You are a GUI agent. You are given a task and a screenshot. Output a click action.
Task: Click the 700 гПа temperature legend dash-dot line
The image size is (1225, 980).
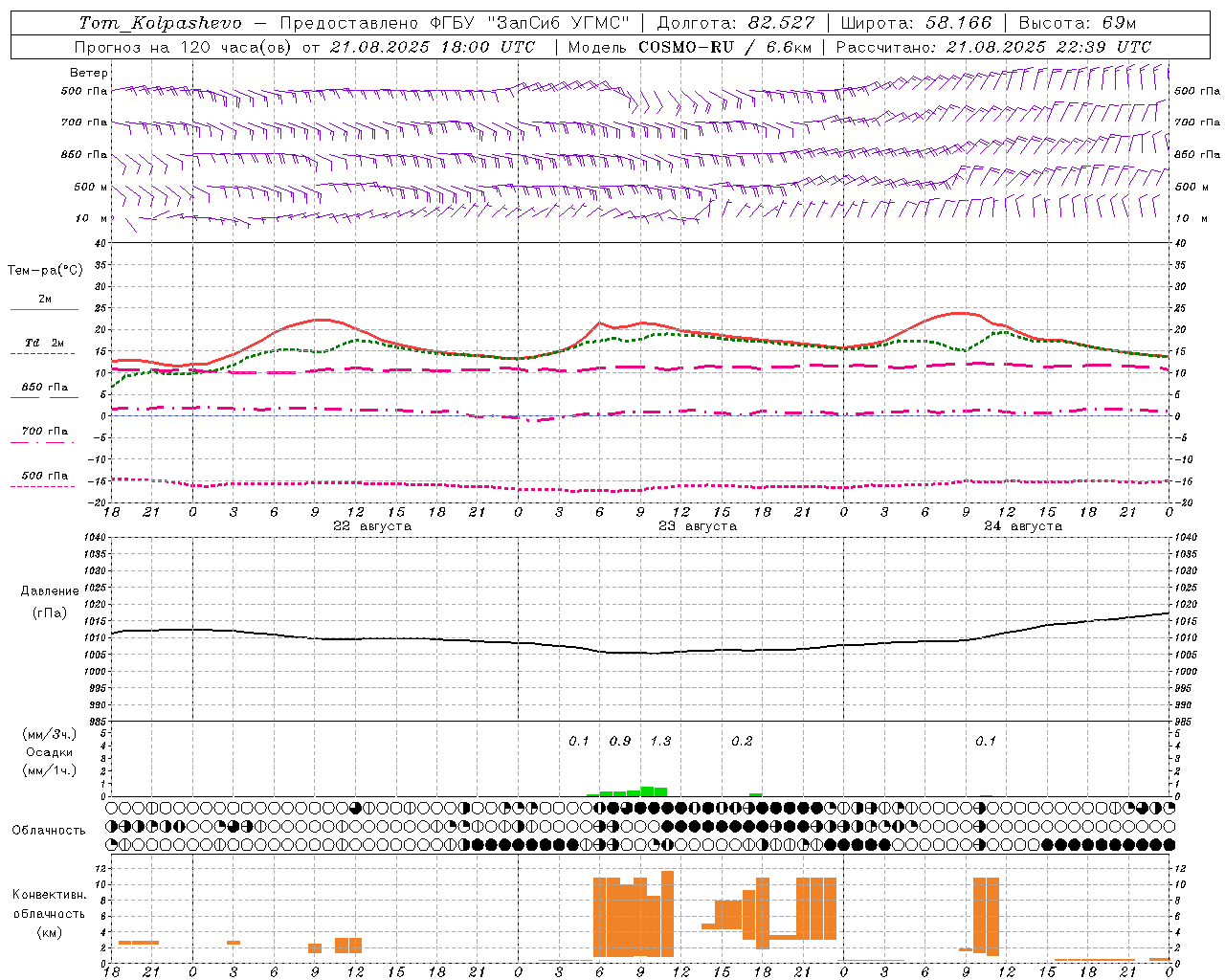pos(42,442)
